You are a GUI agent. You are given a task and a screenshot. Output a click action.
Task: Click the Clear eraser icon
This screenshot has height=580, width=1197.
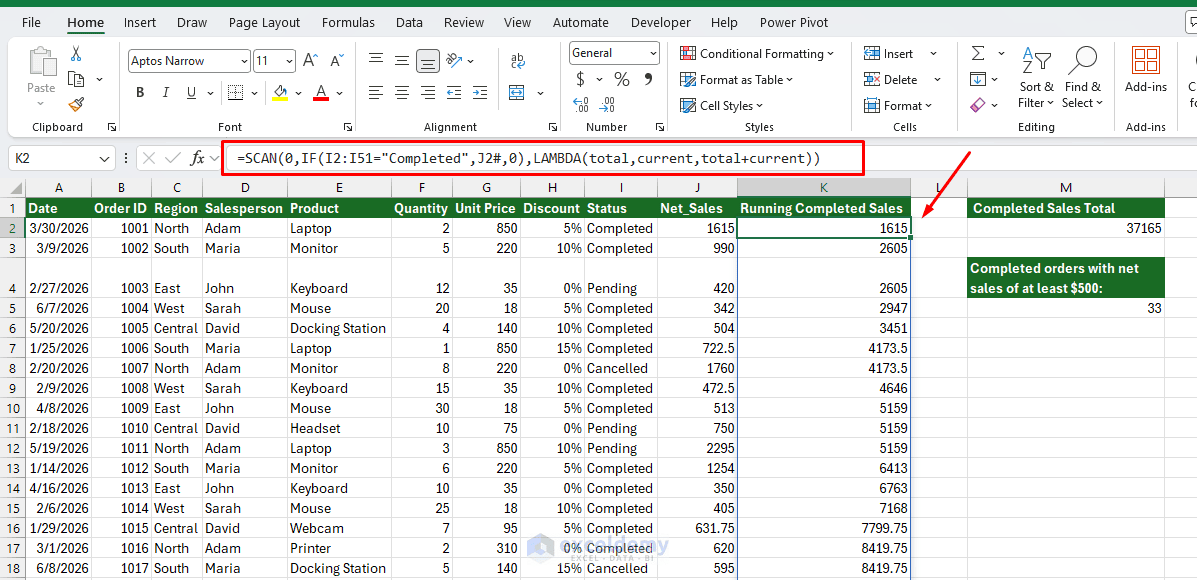click(x=977, y=105)
